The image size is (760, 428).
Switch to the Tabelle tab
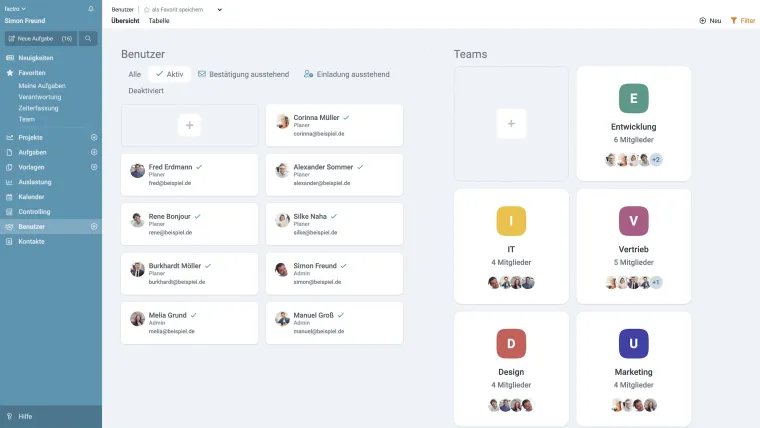click(159, 21)
